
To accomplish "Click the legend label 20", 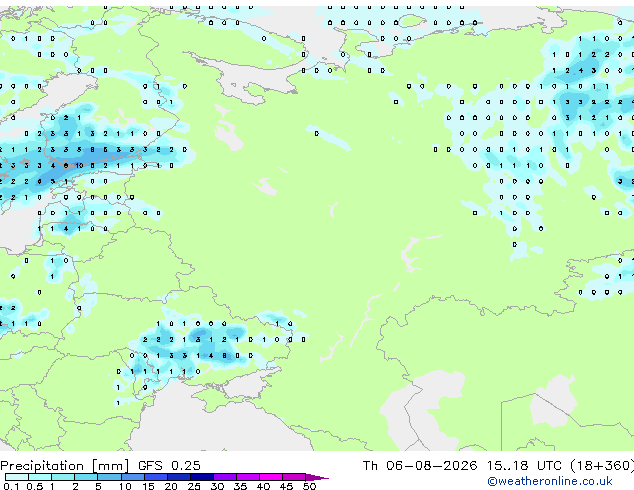I will tap(171, 486).
